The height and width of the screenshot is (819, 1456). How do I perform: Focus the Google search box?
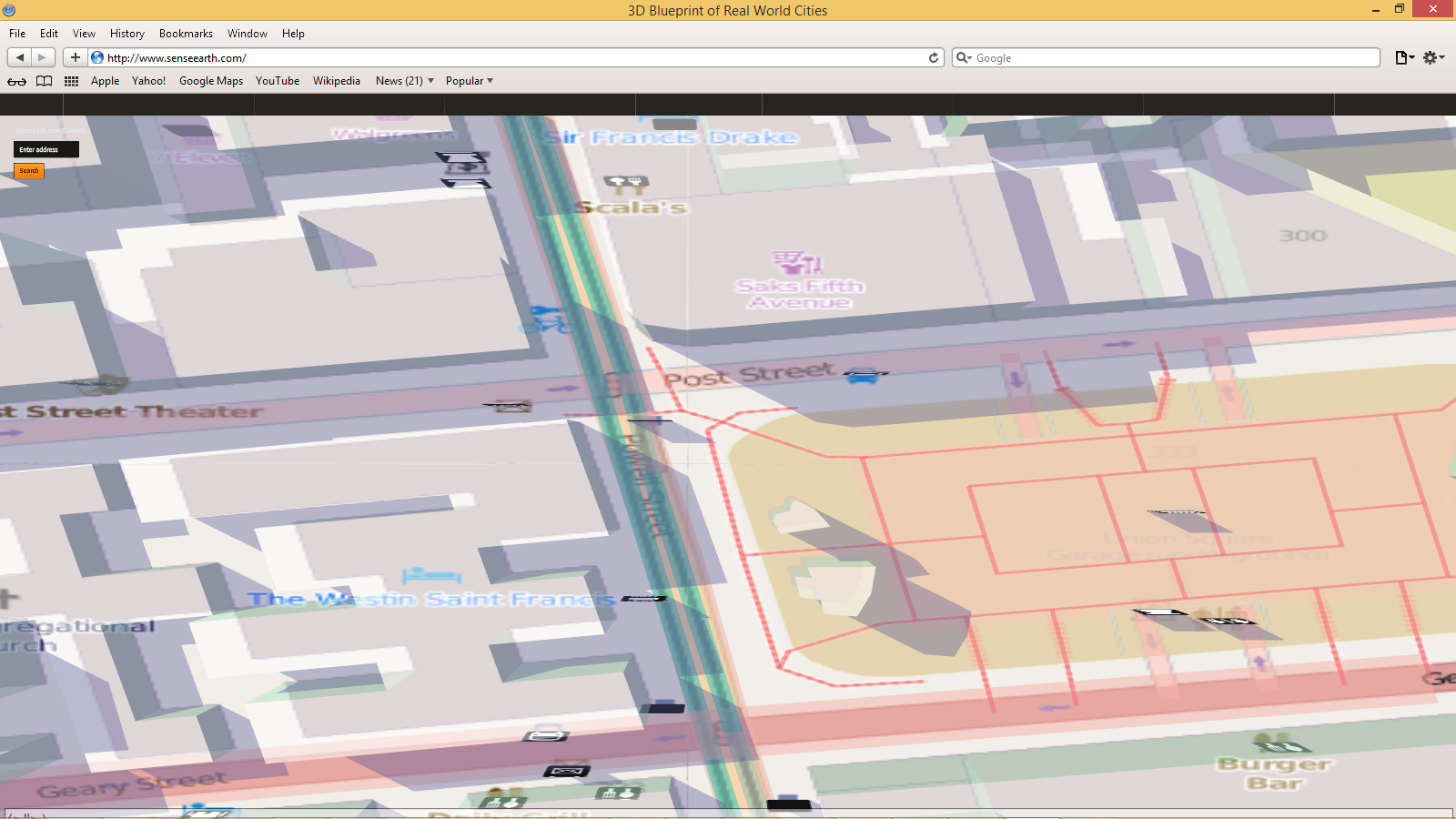click(1174, 57)
